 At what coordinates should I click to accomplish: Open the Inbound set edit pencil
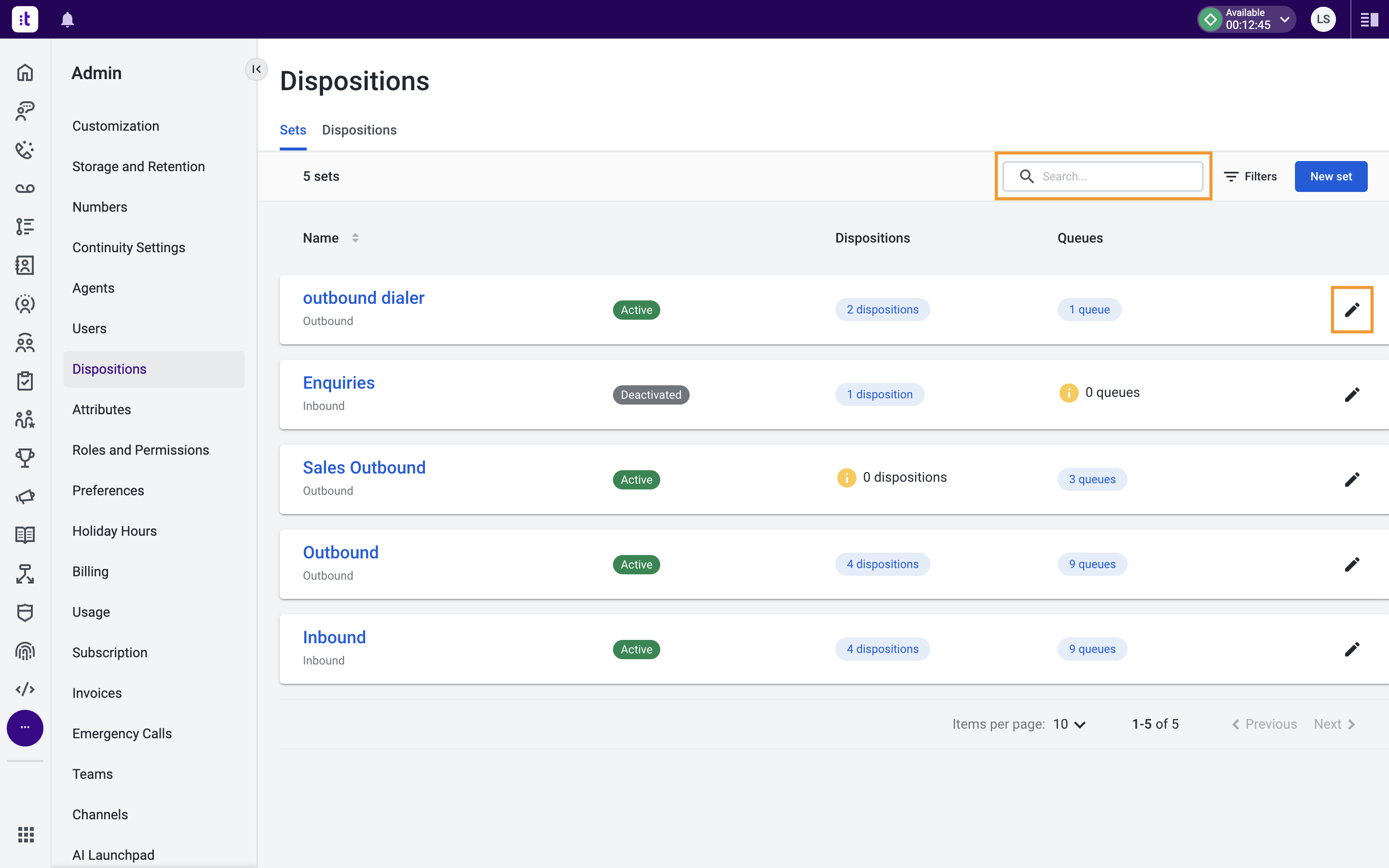tap(1352, 649)
